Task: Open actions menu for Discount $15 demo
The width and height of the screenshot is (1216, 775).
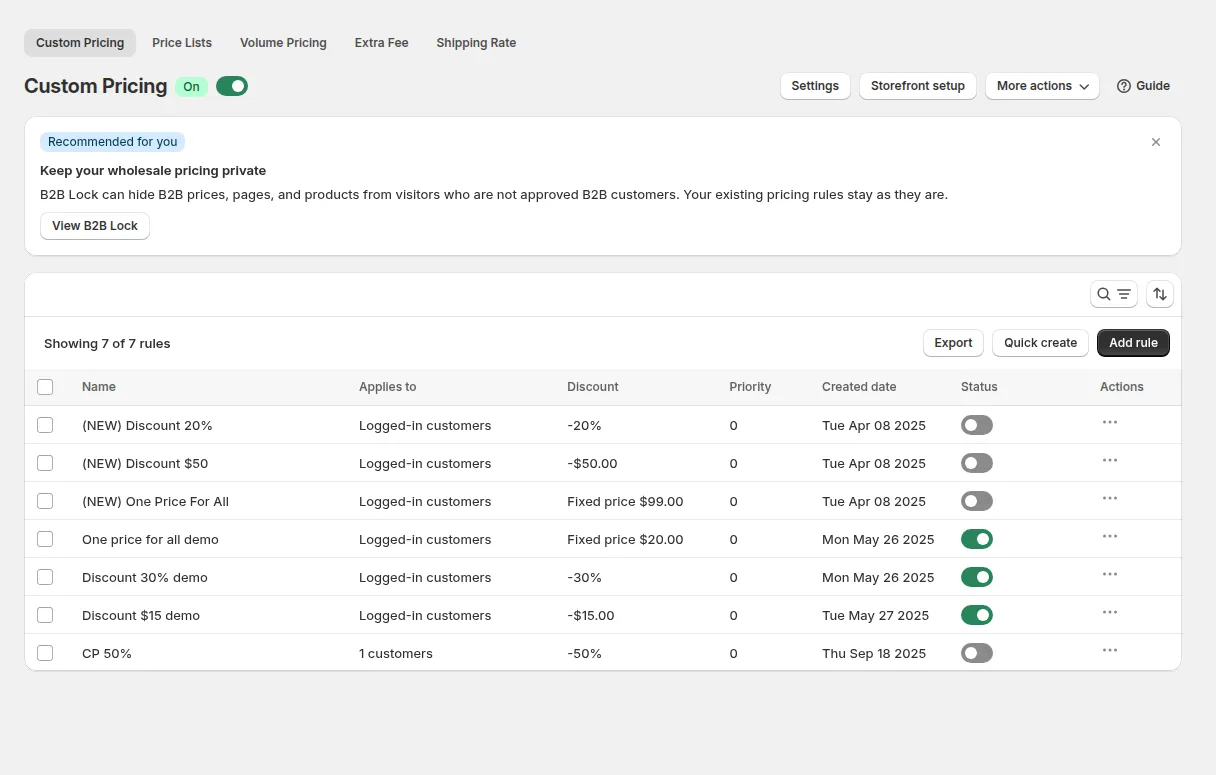Action: click(1110, 613)
